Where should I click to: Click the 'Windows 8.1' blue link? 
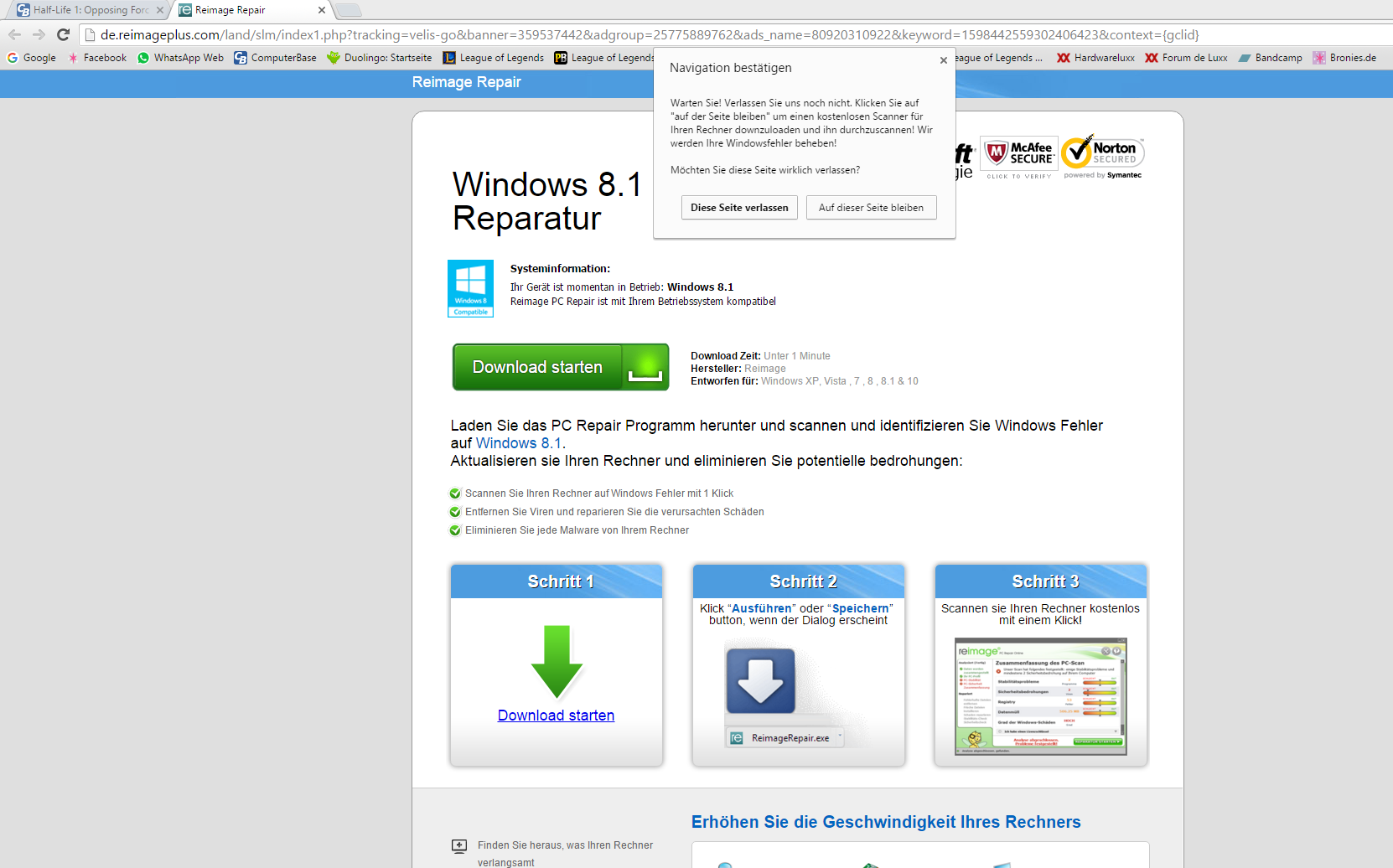click(x=519, y=443)
